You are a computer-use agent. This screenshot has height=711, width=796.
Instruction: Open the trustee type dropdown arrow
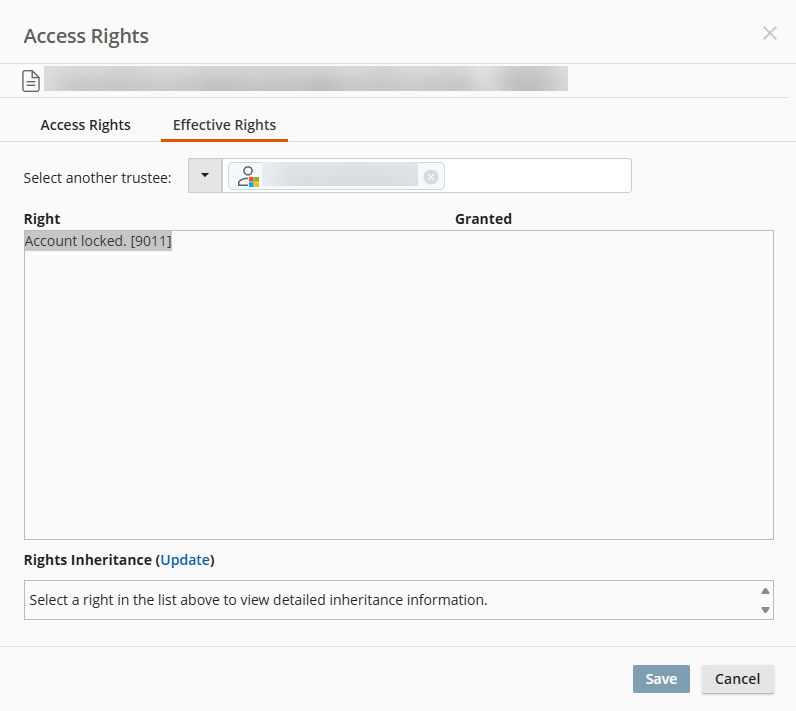205,176
